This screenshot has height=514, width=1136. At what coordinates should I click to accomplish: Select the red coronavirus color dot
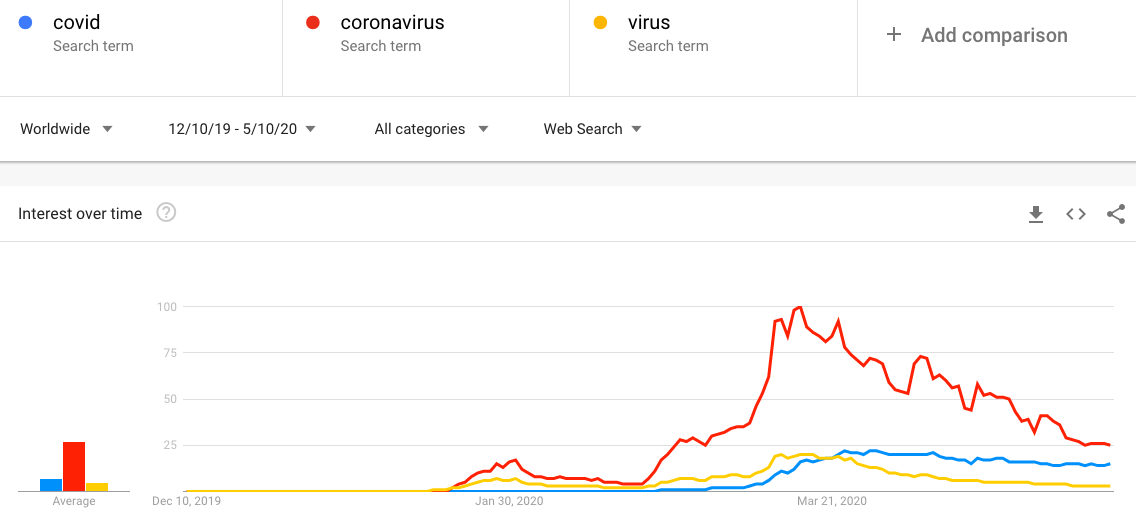click(313, 22)
